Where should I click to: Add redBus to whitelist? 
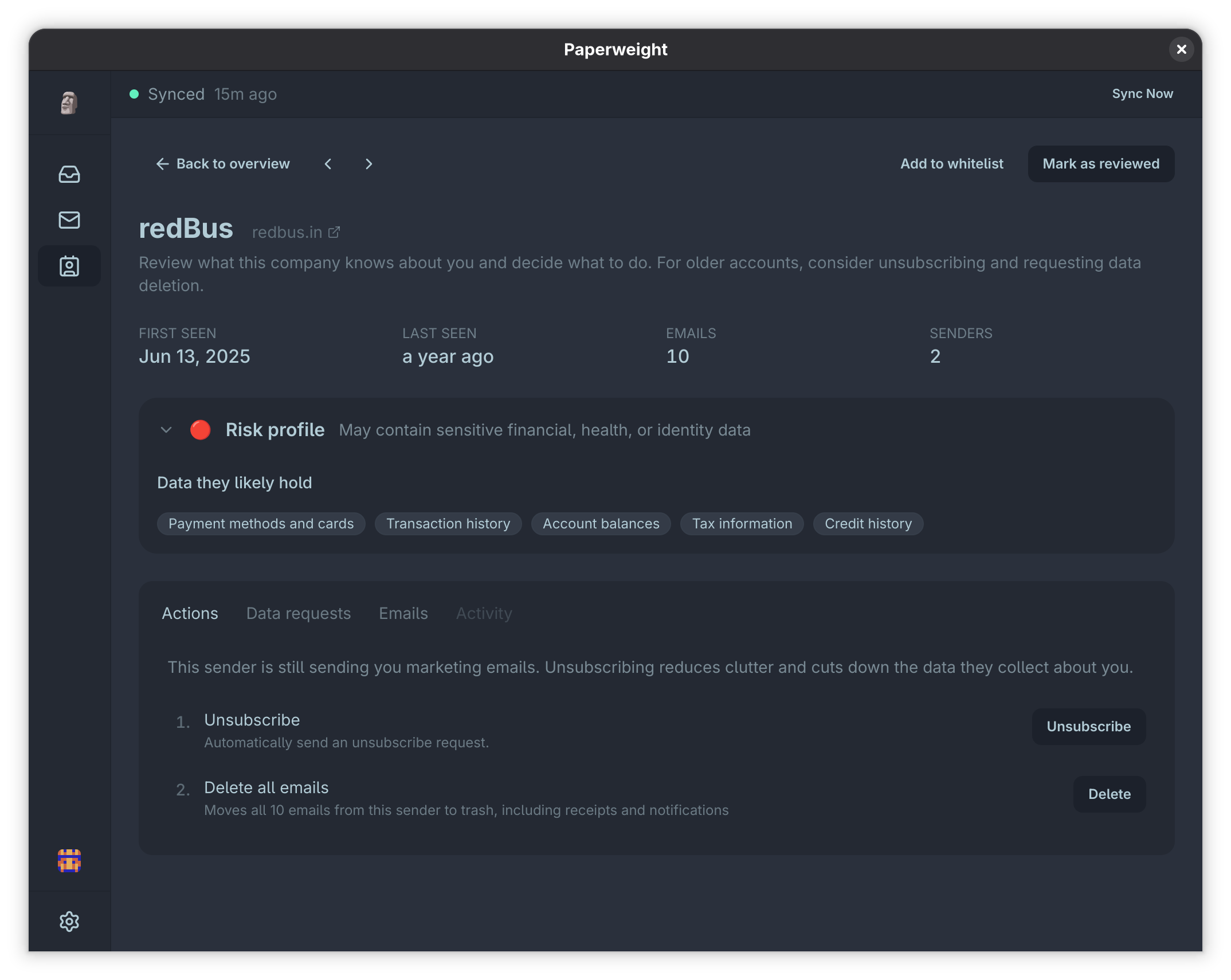[x=952, y=164]
